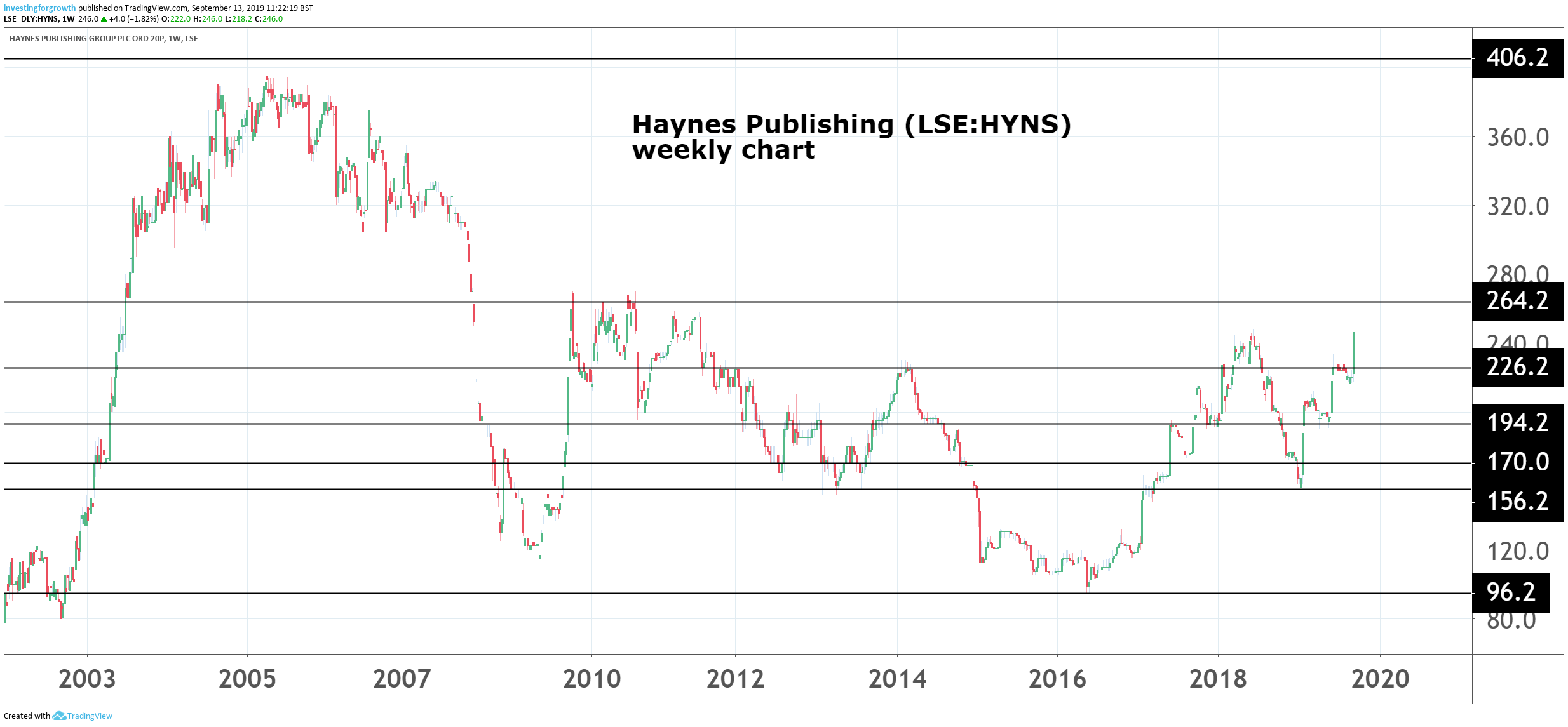Open the TradingView link in the footer
This screenshot has height=727, width=1568.
pos(90,716)
